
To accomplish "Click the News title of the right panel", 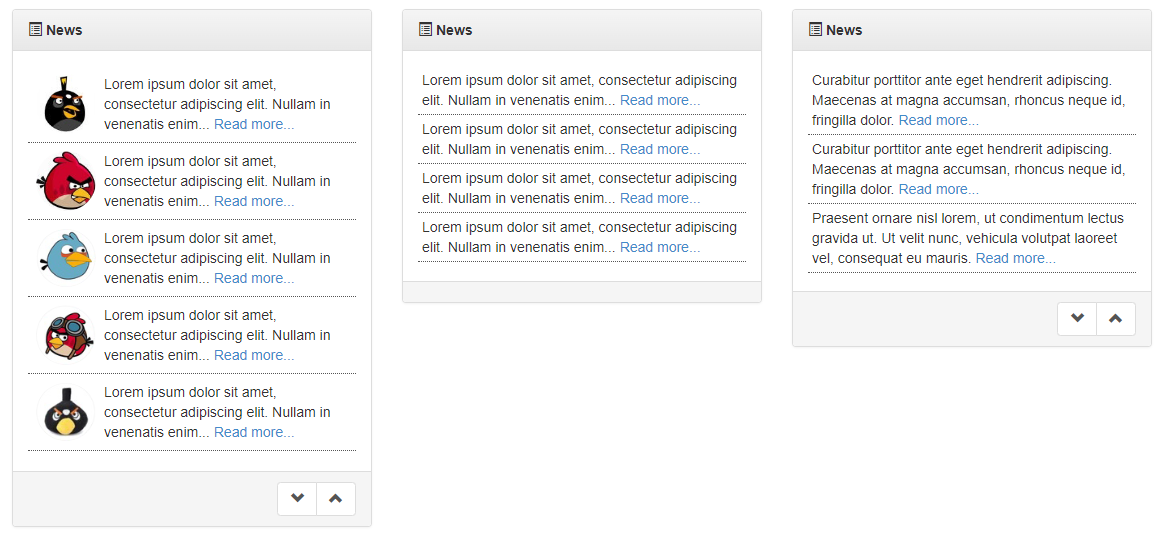I will (x=844, y=30).
